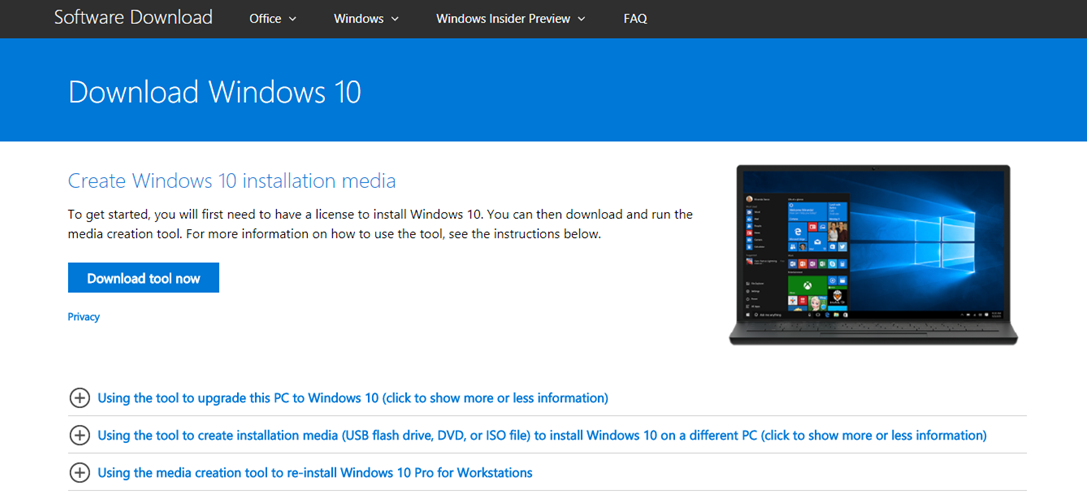Click the plus icon beside create installation media
This screenshot has height=496, width=1087.
coord(79,435)
